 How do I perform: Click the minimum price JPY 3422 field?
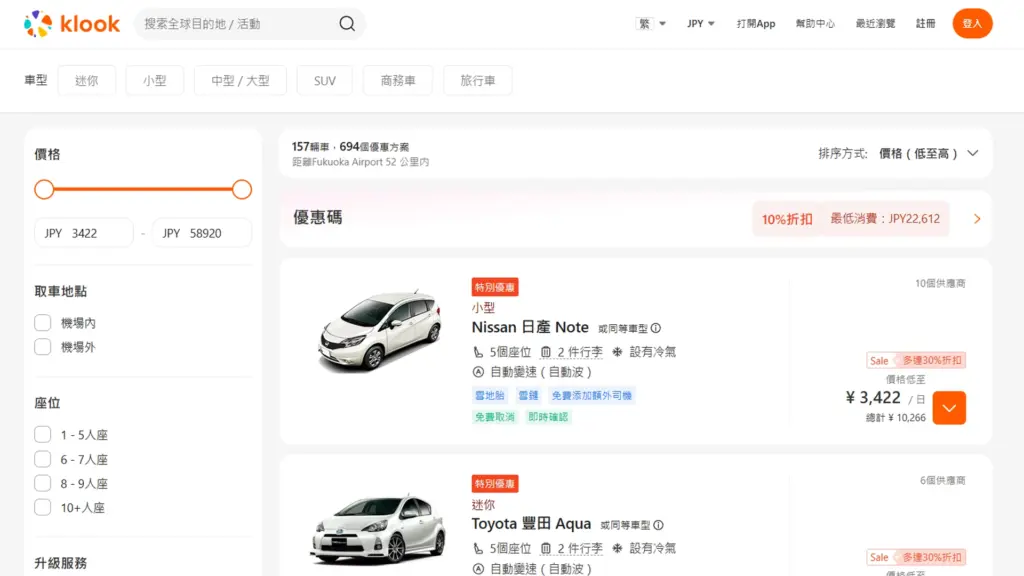(x=84, y=233)
